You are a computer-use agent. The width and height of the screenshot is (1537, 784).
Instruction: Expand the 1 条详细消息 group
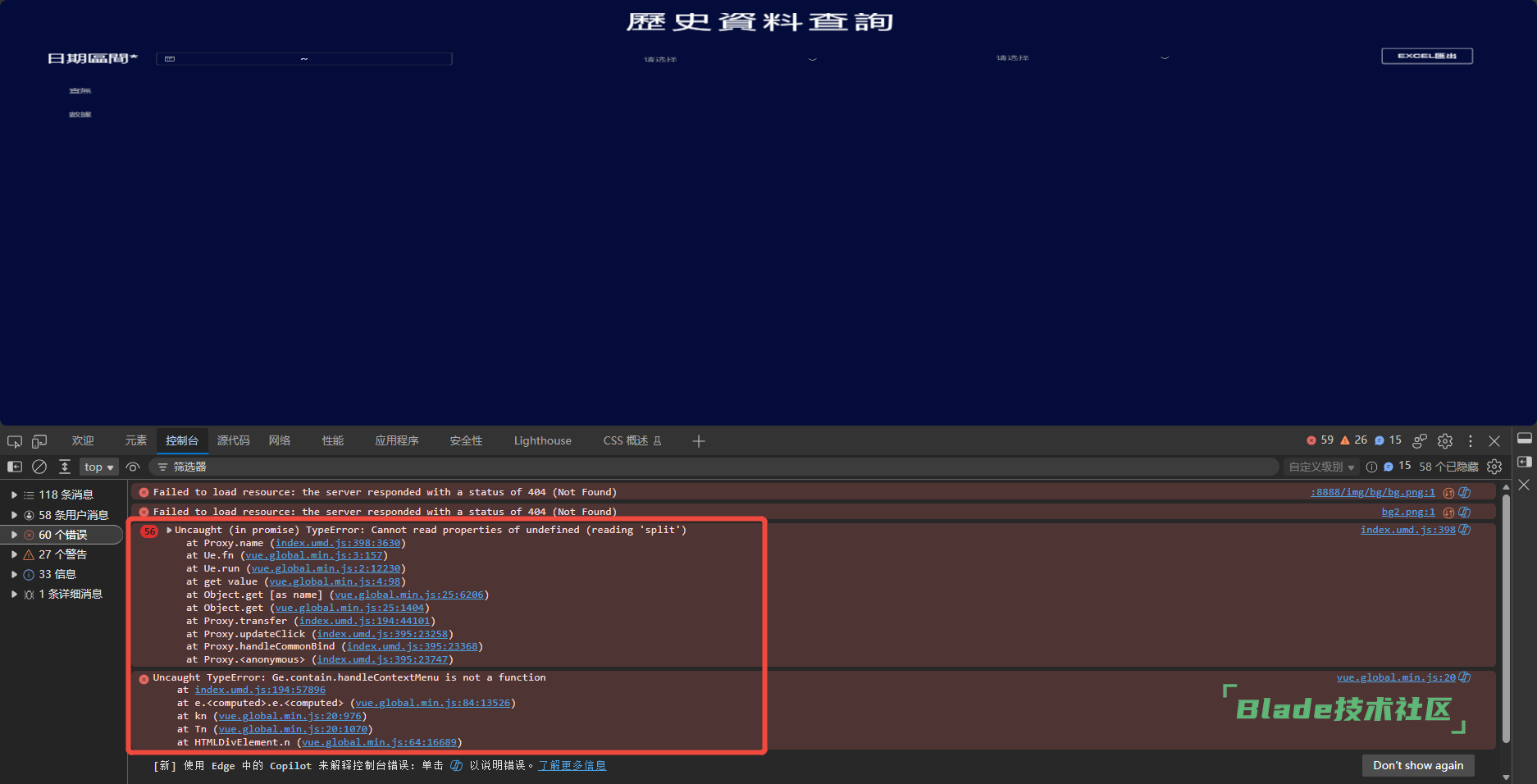(15, 594)
